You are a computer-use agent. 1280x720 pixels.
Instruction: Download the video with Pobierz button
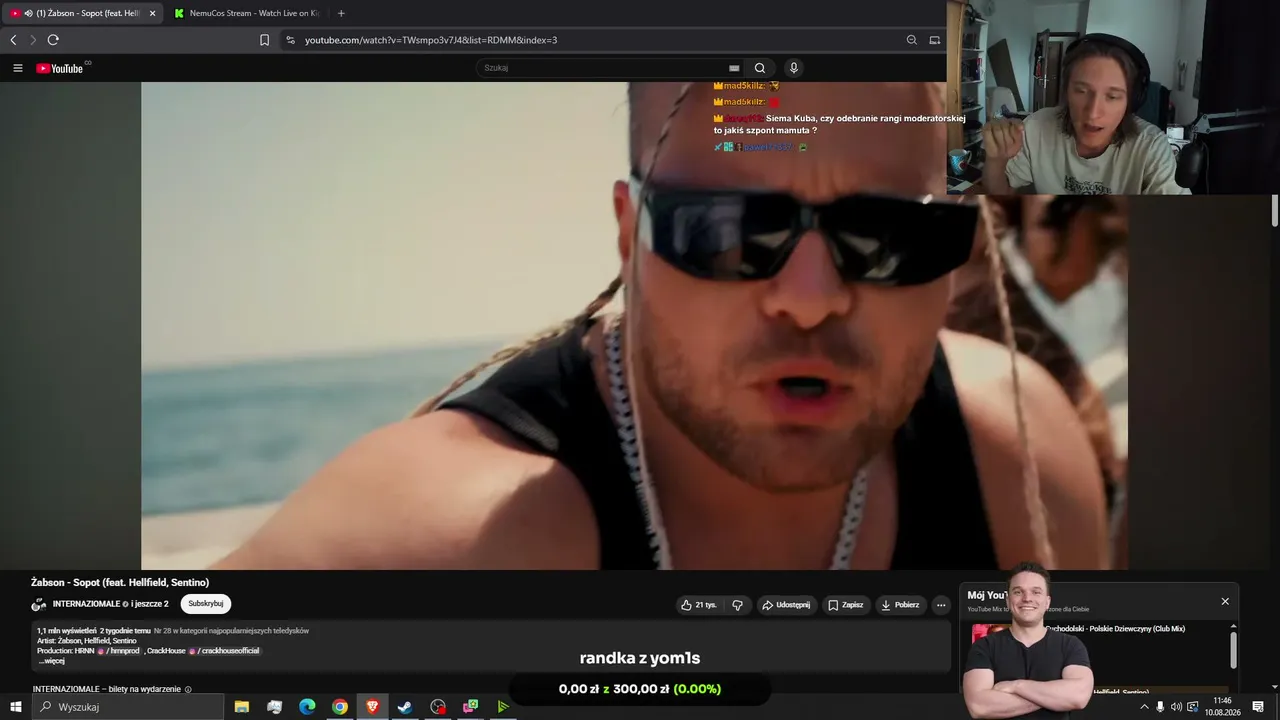coord(900,605)
